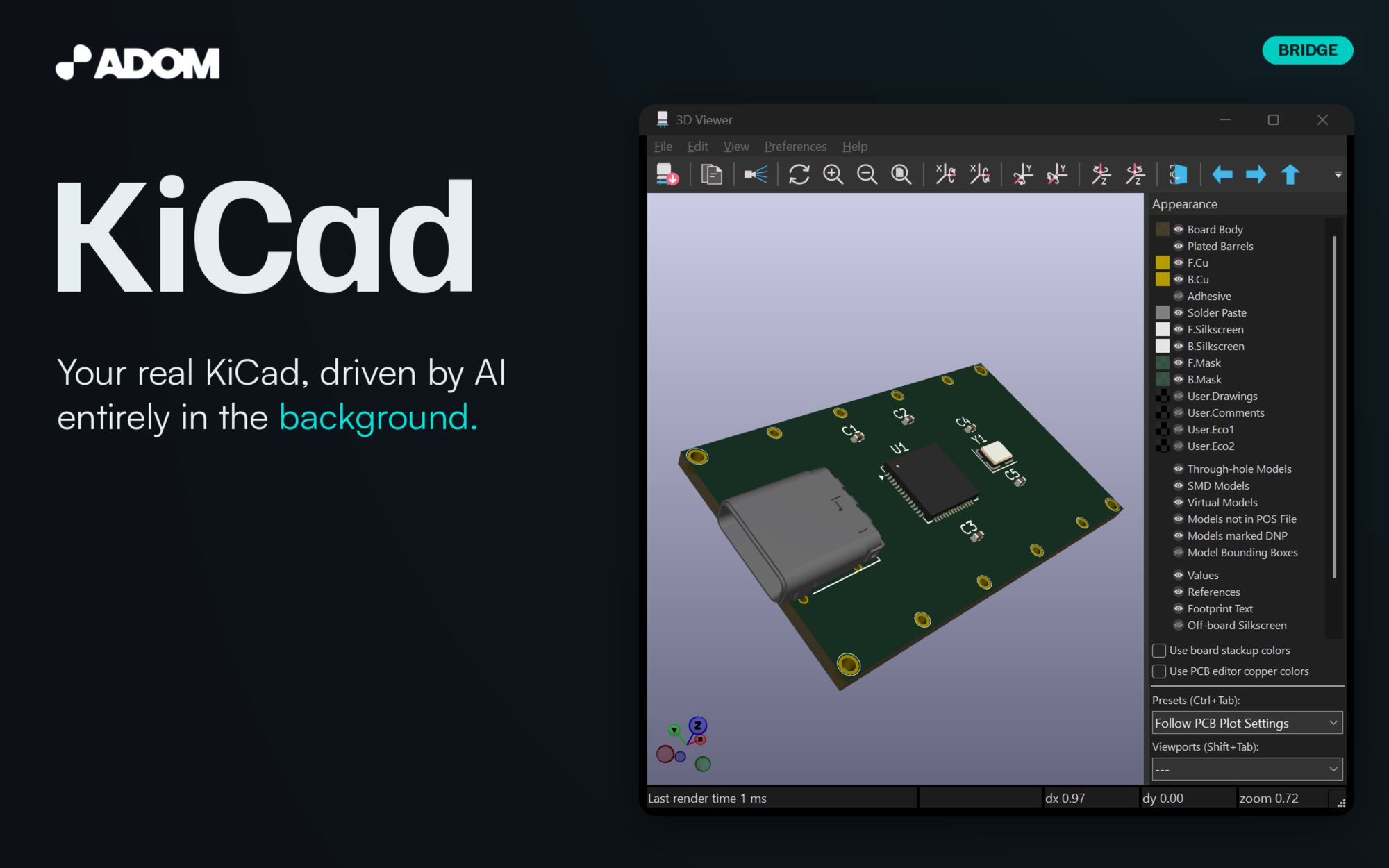Hide the F.Cu layer eye

tap(1179, 262)
